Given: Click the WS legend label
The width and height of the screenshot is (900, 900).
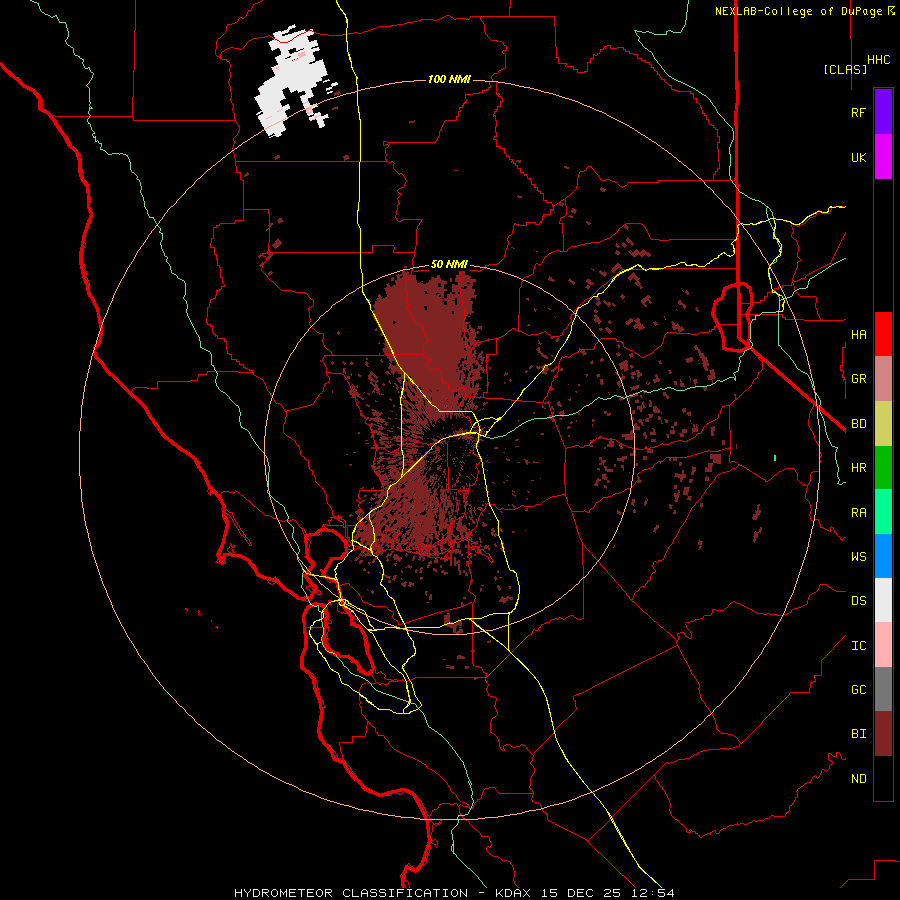Looking at the screenshot, I should click(858, 557).
